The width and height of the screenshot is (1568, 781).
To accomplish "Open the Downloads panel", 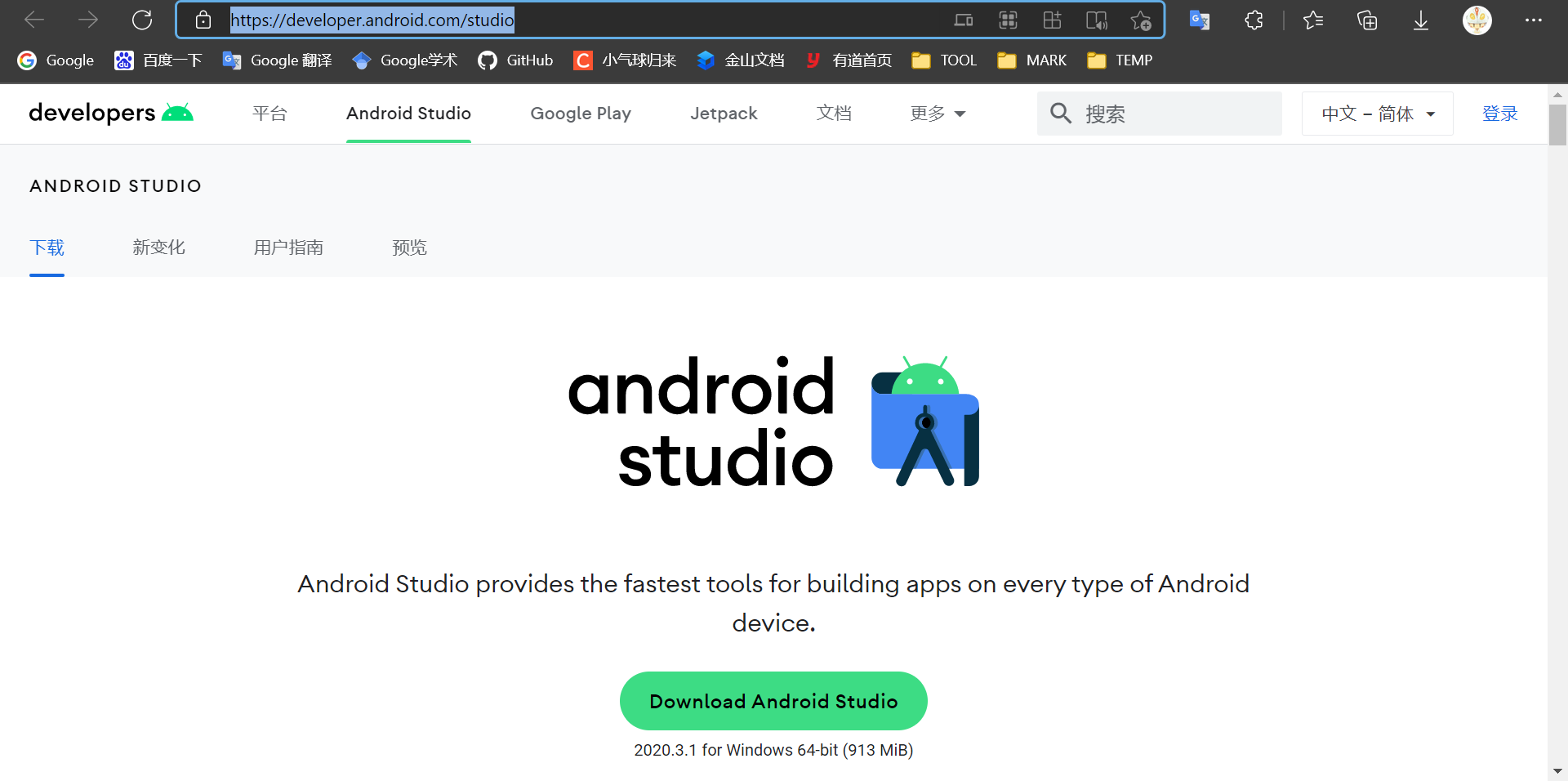I will [x=1421, y=20].
